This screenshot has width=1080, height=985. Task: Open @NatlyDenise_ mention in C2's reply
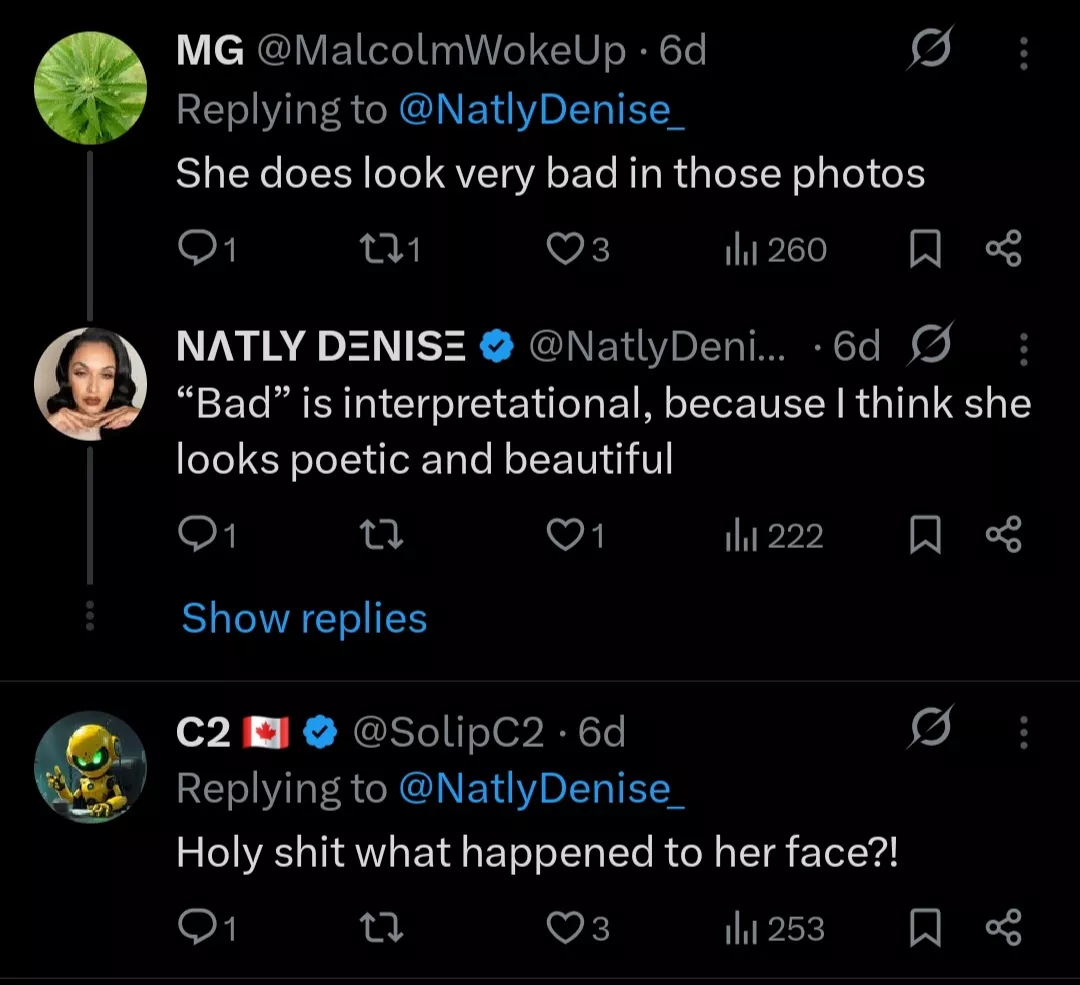[x=541, y=789]
